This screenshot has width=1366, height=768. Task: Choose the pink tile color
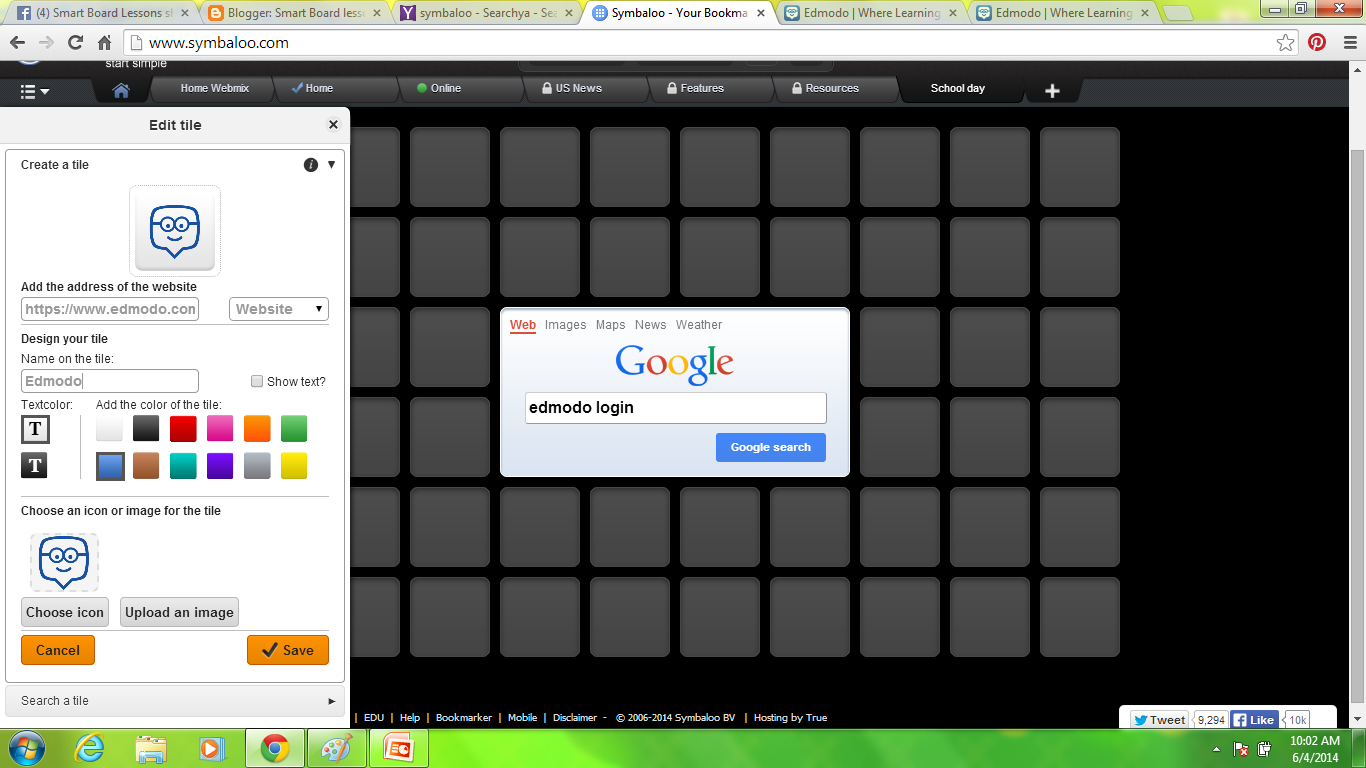[220, 429]
